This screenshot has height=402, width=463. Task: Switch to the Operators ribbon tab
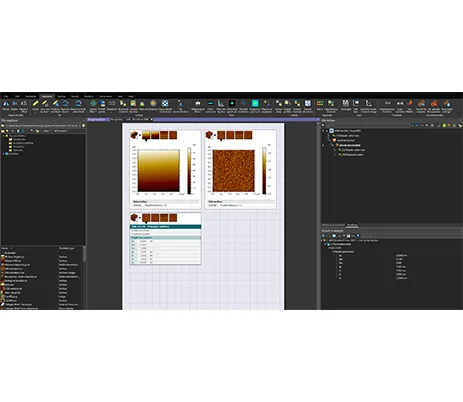point(47,96)
